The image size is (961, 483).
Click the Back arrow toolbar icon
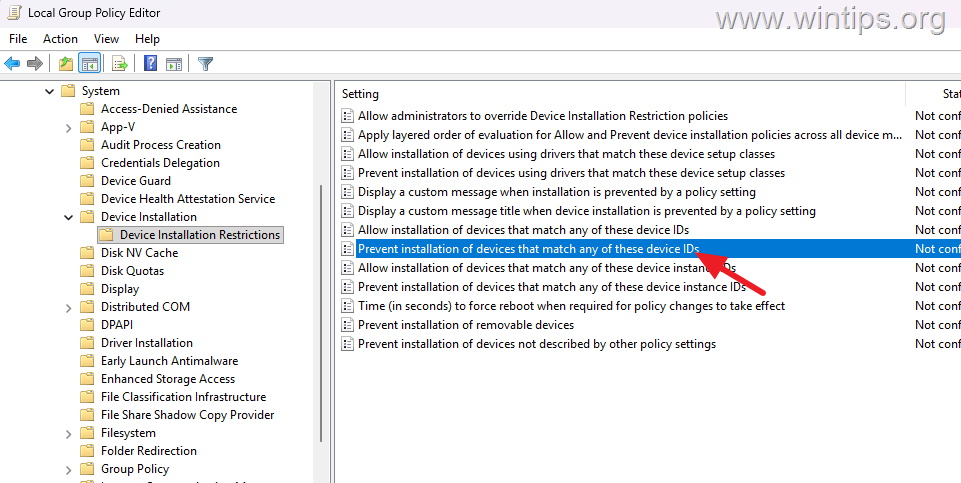click(12, 63)
